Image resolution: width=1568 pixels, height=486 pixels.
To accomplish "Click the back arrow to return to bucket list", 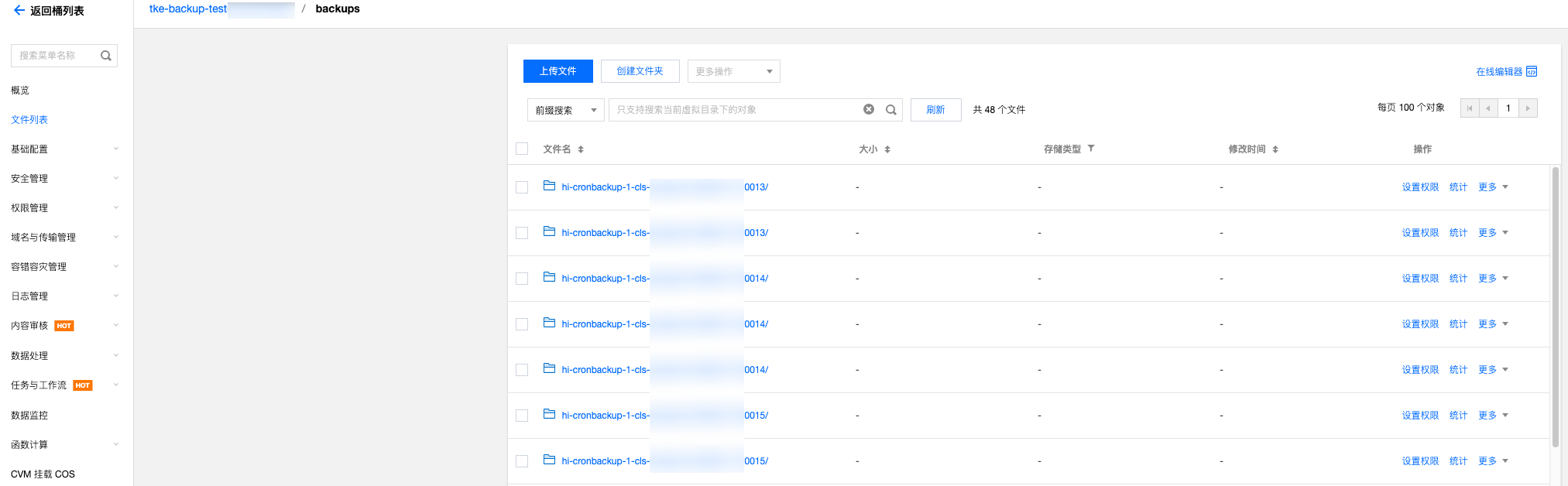I will (19, 11).
